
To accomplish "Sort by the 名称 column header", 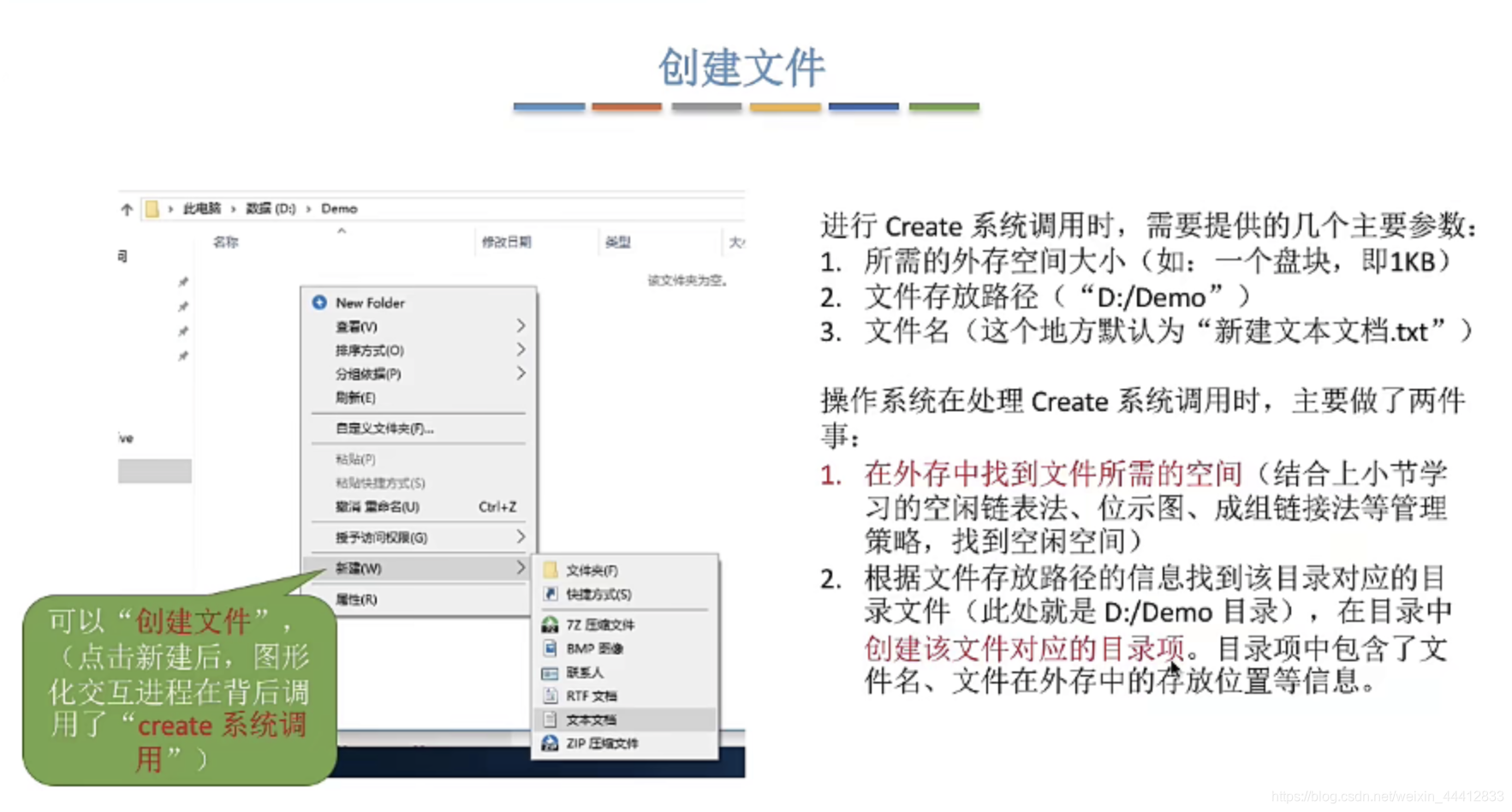I will pyautogui.click(x=226, y=242).
